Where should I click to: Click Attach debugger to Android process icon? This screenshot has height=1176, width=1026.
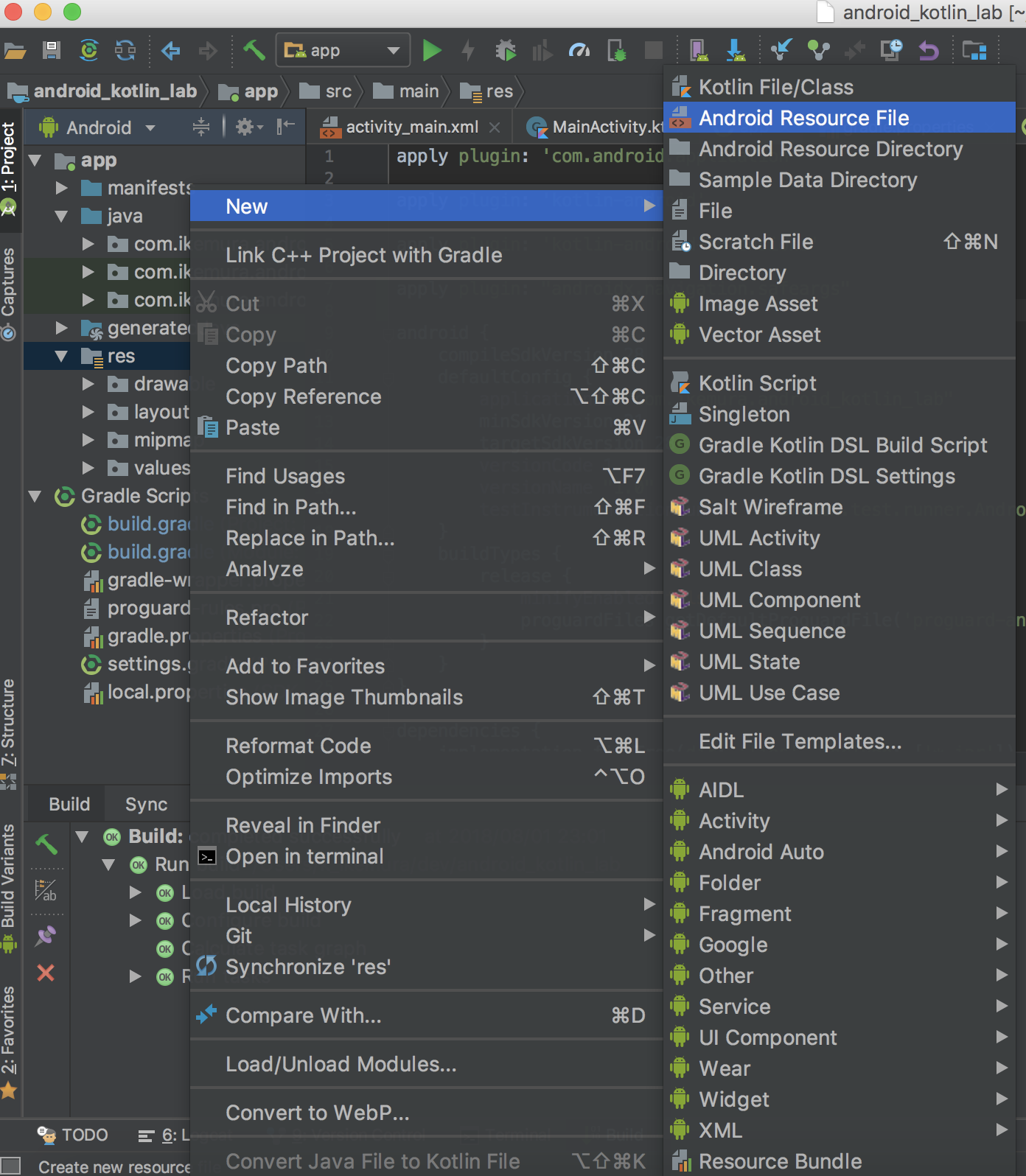[x=616, y=50]
